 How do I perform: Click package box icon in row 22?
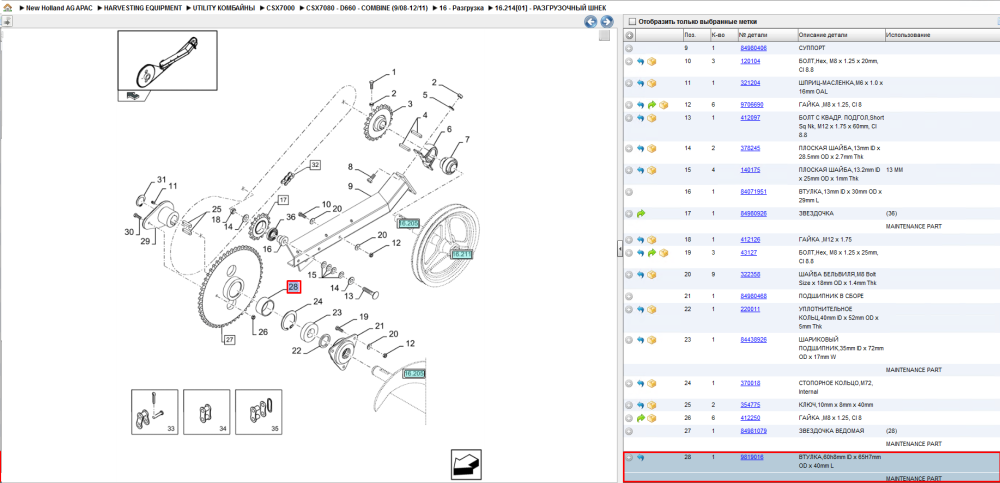[652, 309]
